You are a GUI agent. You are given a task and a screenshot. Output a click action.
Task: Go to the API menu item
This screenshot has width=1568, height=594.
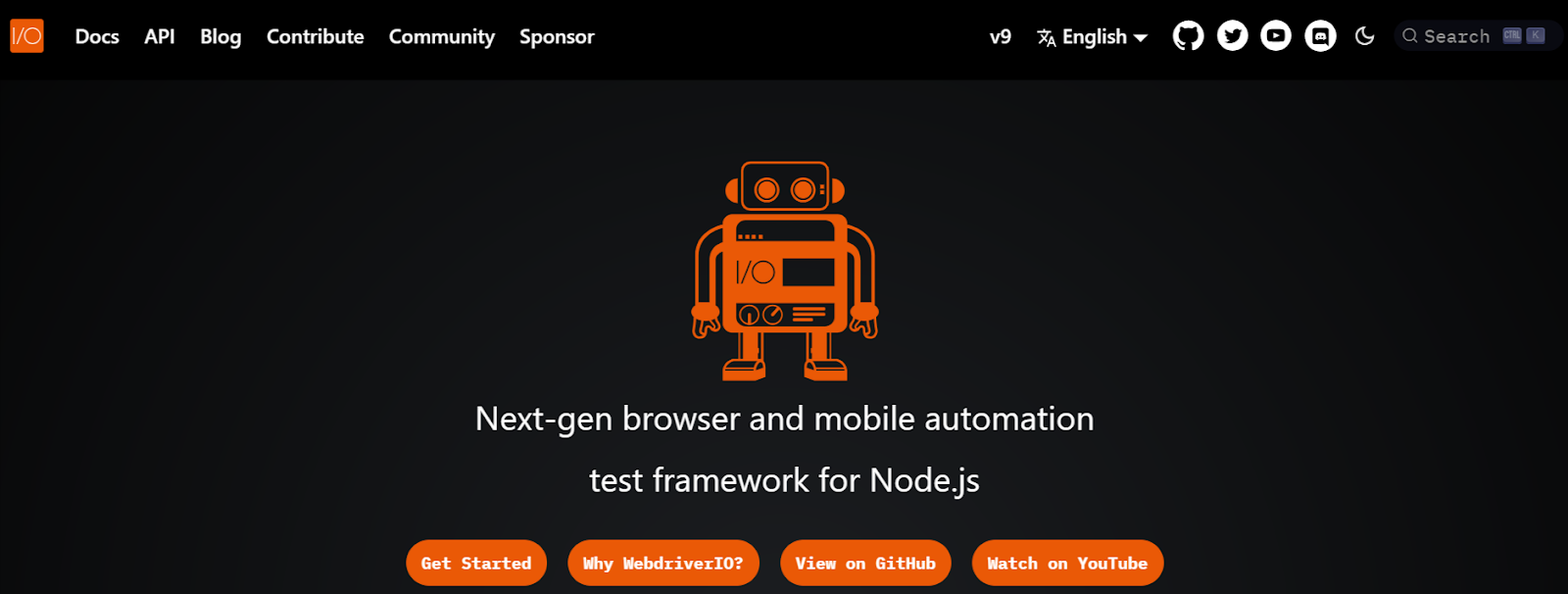[x=160, y=36]
